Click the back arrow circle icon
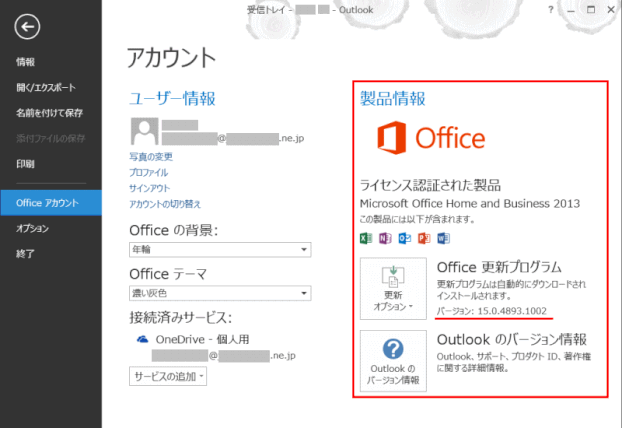The image size is (622, 428). (27, 27)
